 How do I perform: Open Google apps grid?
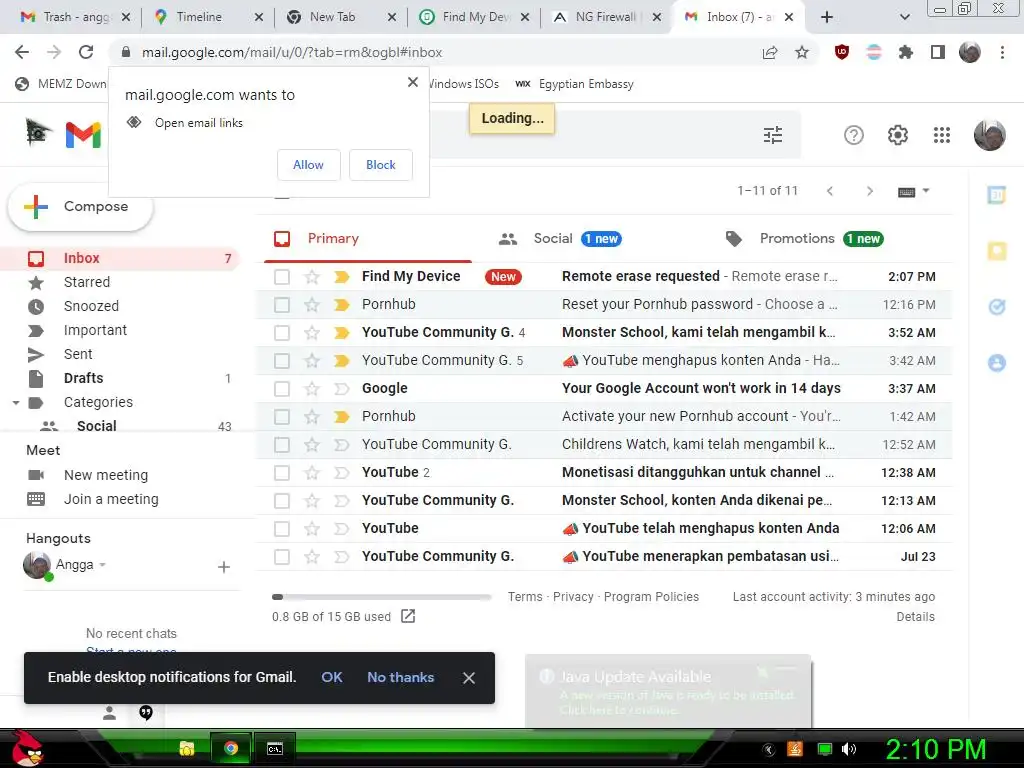point(942,135)
